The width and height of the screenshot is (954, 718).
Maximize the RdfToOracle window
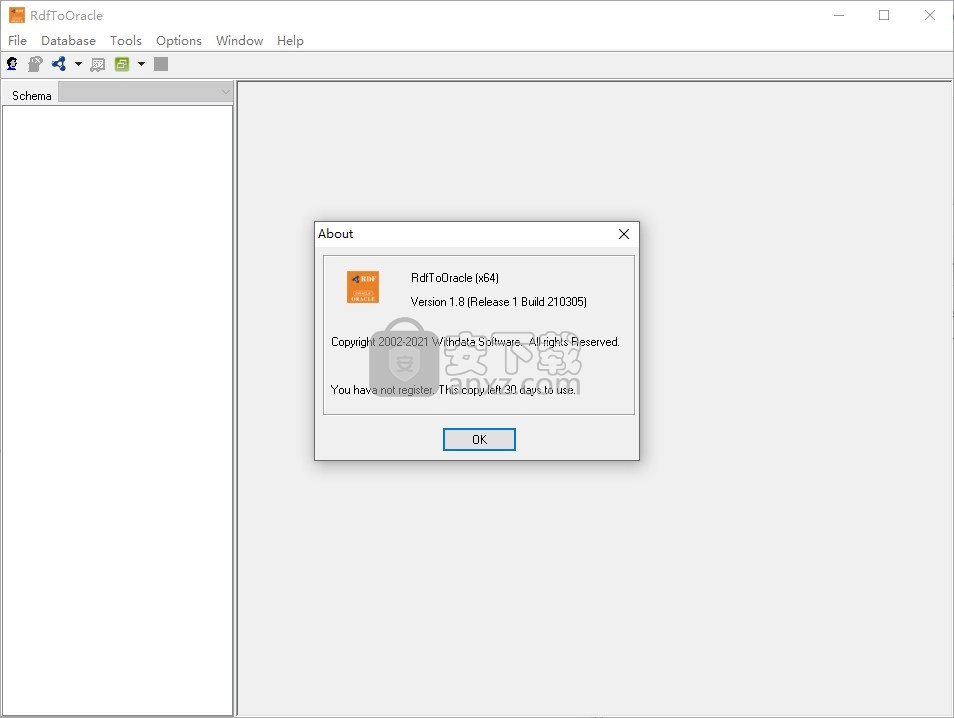pyautogui.click(x=884, y=15)
